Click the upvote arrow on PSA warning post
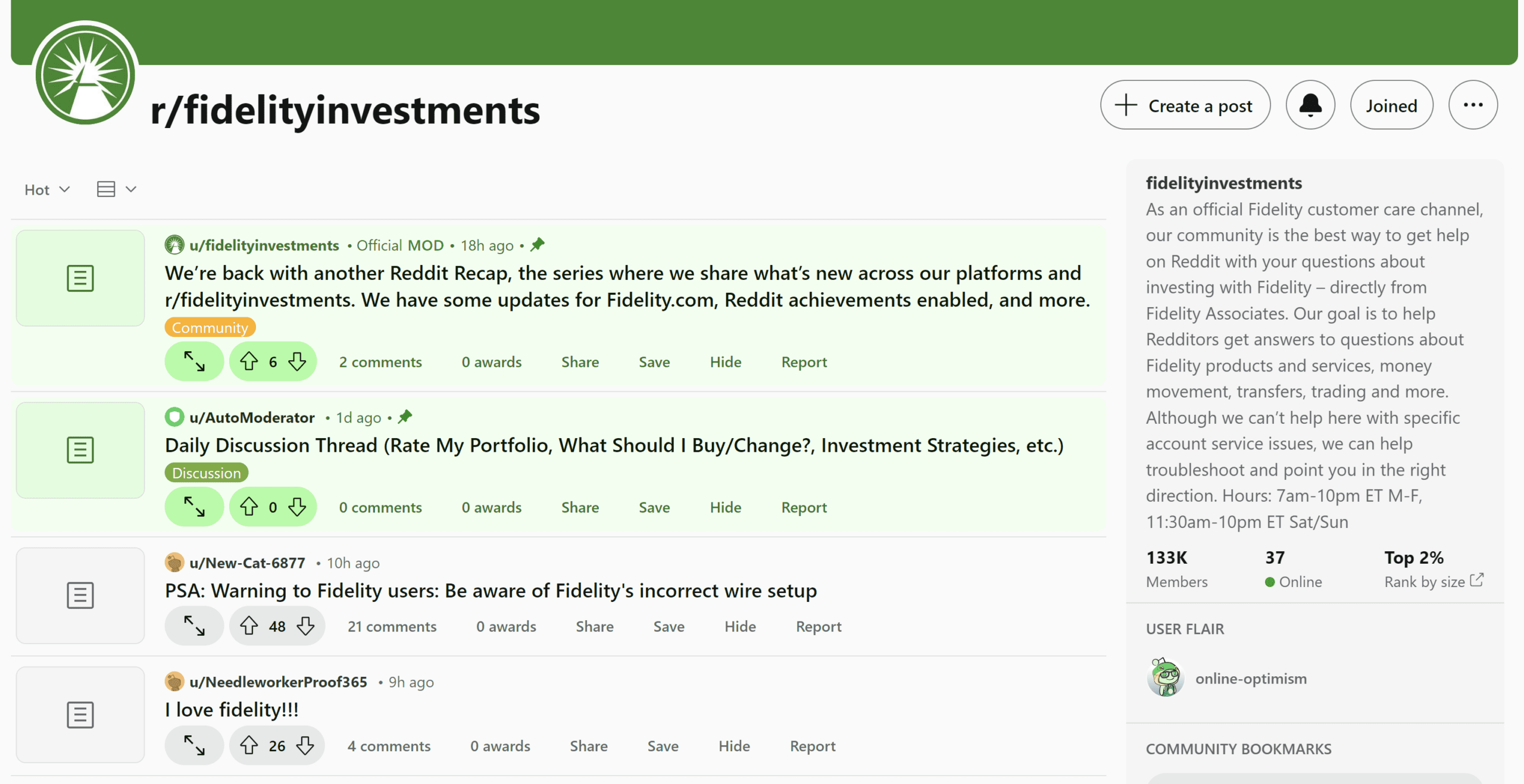 [251, 625]
